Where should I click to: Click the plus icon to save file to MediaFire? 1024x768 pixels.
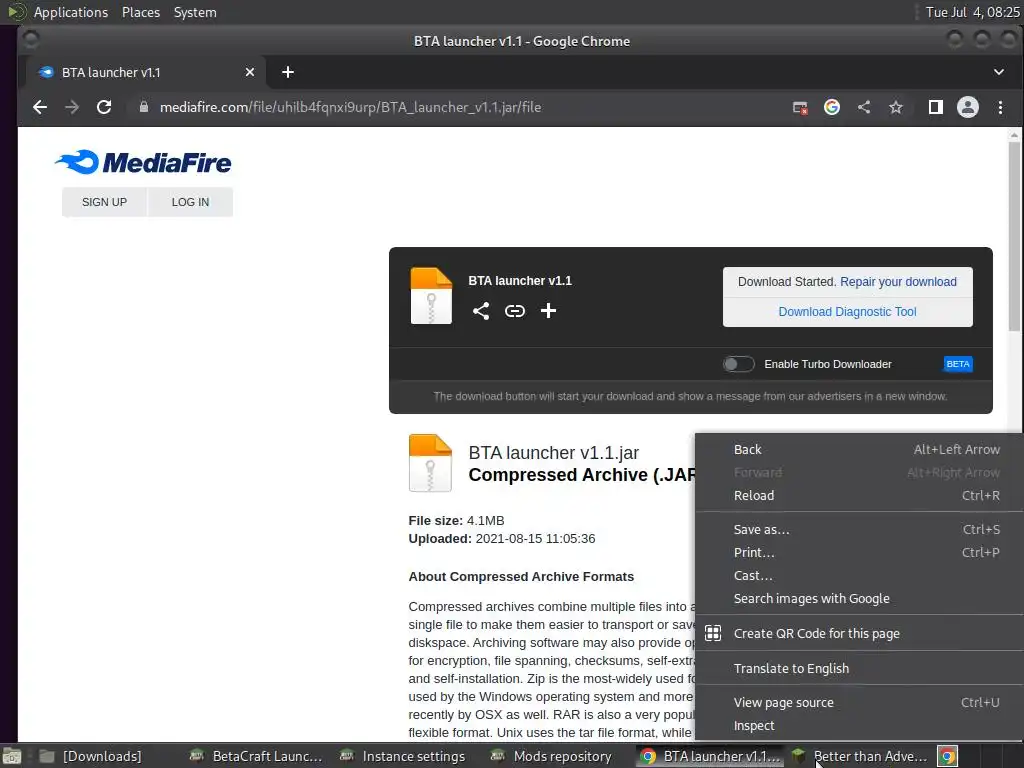click(x=549, y=311)
